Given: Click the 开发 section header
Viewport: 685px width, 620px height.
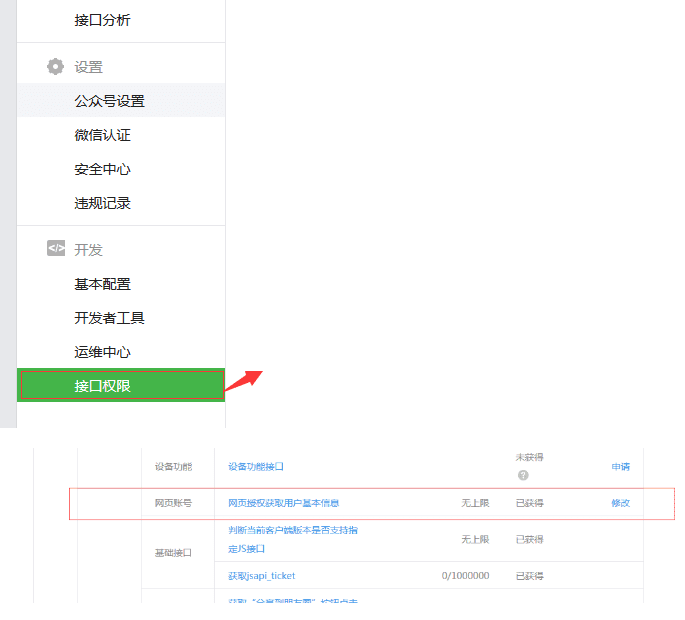Looking at the screenshot, I should (88, 249).
